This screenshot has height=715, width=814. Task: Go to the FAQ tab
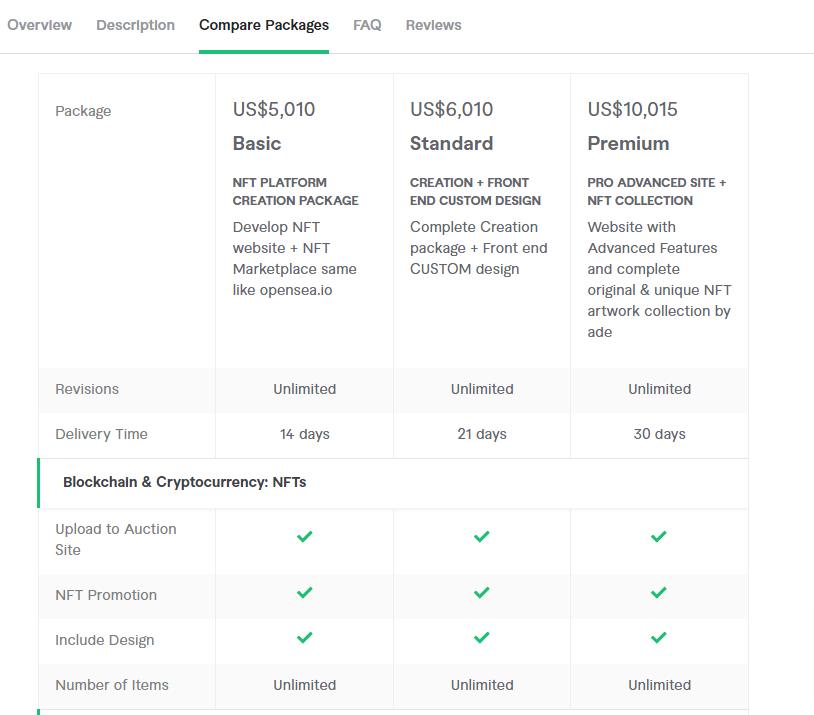click(x=367, y=25)
